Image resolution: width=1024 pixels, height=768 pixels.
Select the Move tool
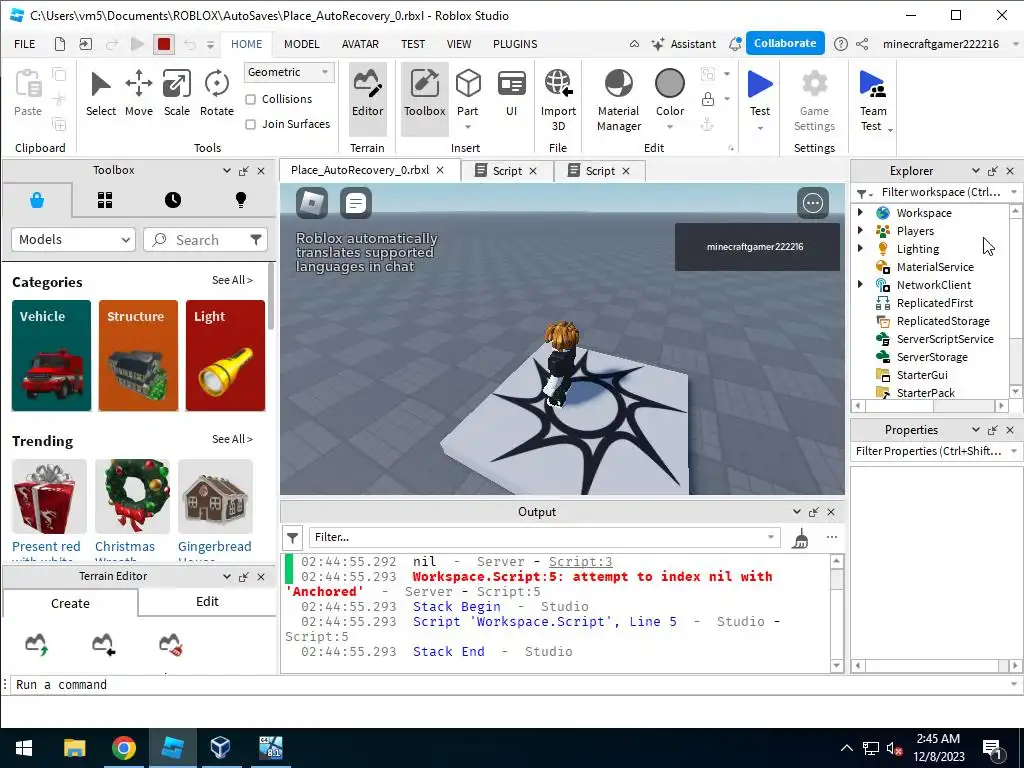(x=138, y=93)
